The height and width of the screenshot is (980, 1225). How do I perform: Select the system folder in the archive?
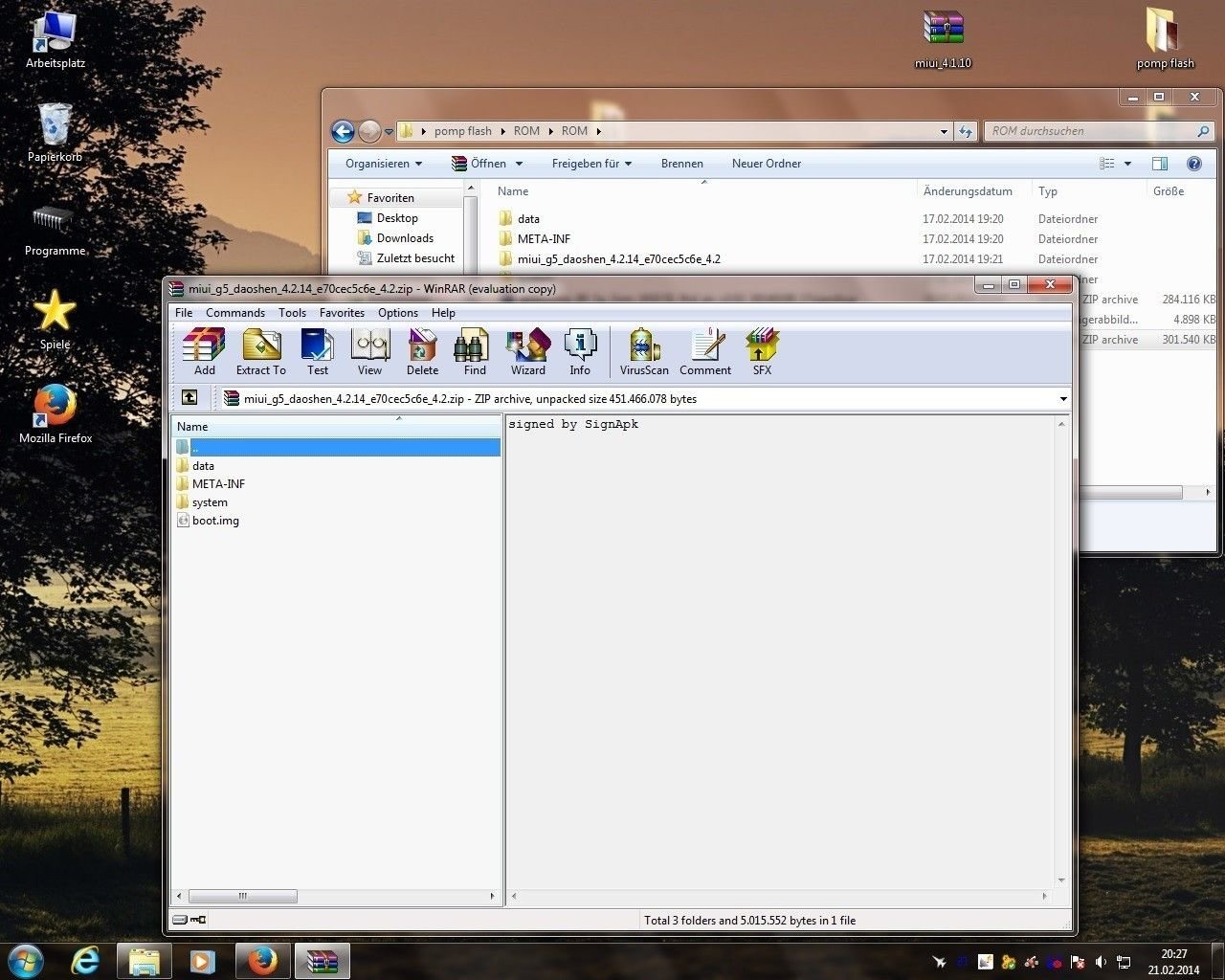coord(202,502)
